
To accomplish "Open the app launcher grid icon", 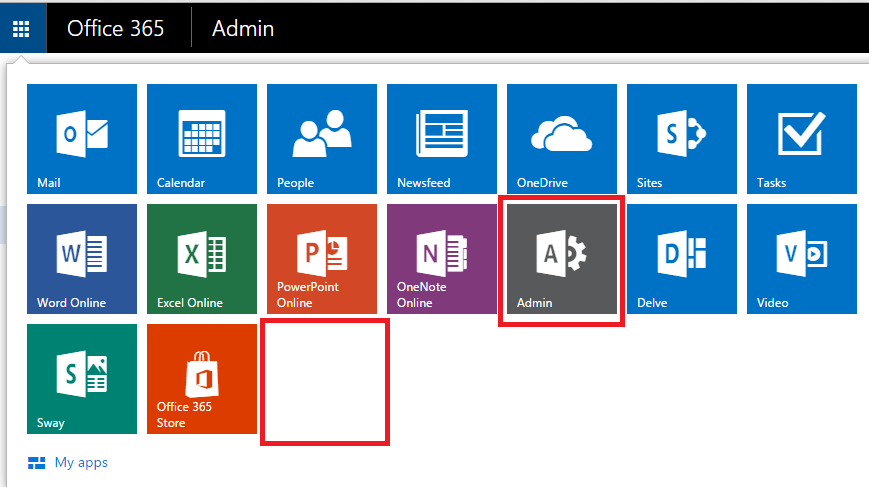I will [x=23, y=28].
